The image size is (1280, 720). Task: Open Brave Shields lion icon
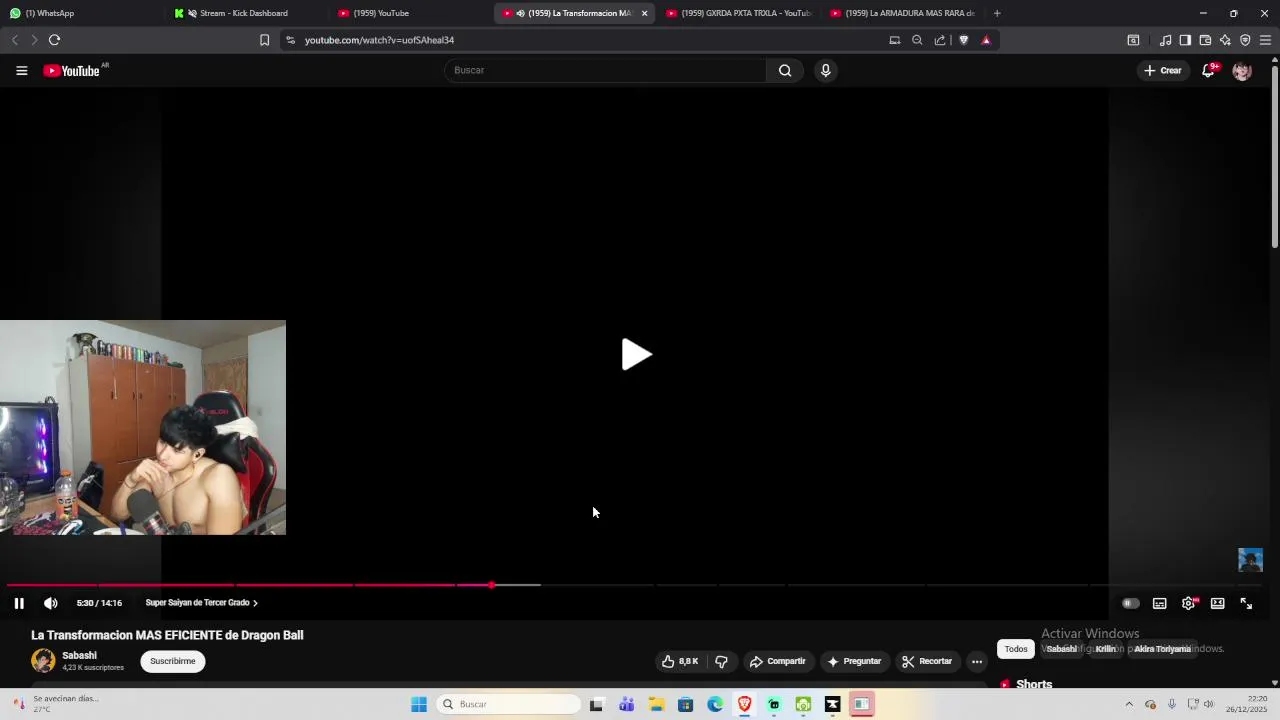[964, 40]
